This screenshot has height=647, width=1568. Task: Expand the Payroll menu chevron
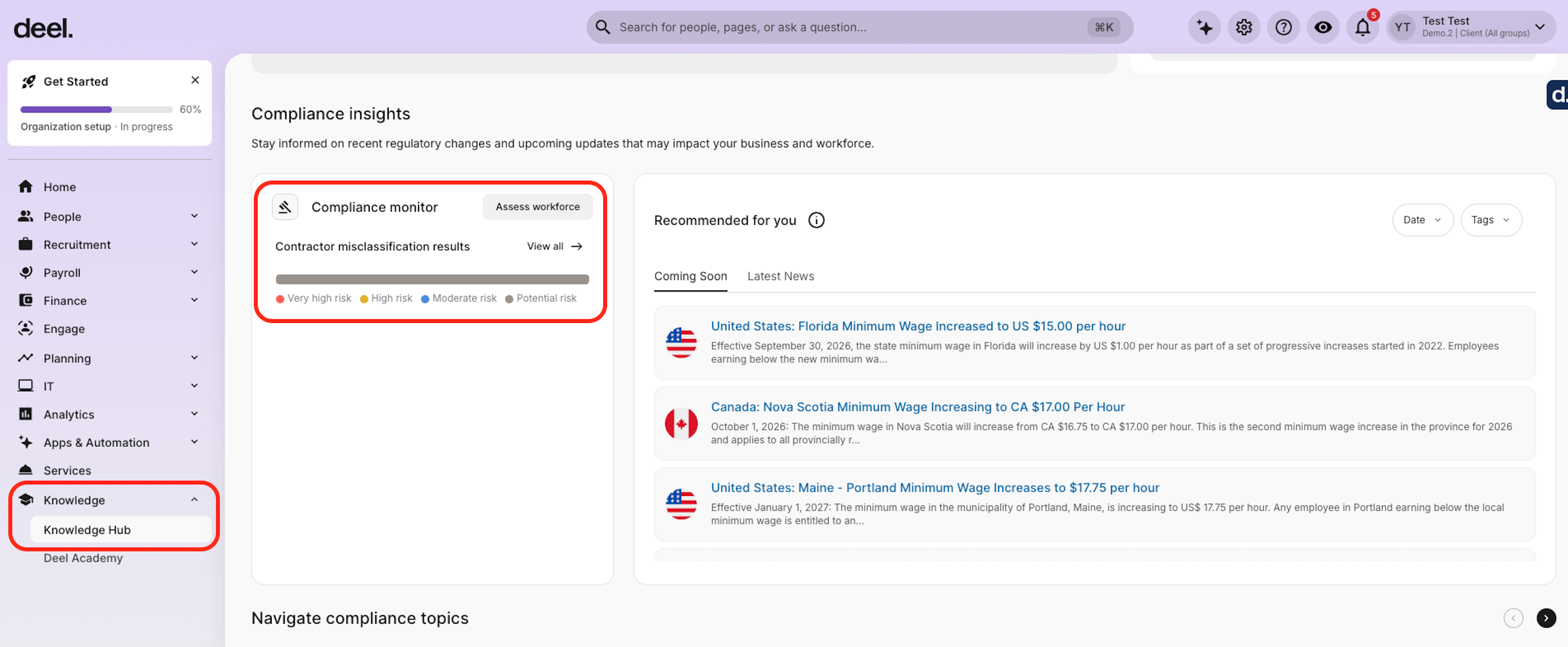point(194,272)
